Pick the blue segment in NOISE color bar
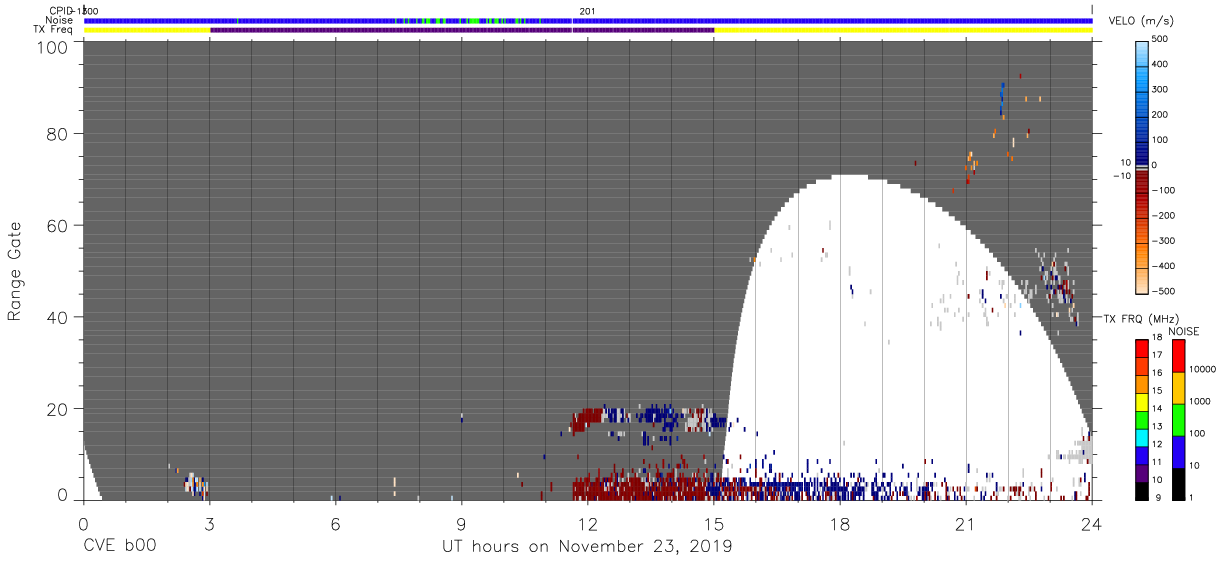The image size is (1228, 567). tap(1178, 452)
